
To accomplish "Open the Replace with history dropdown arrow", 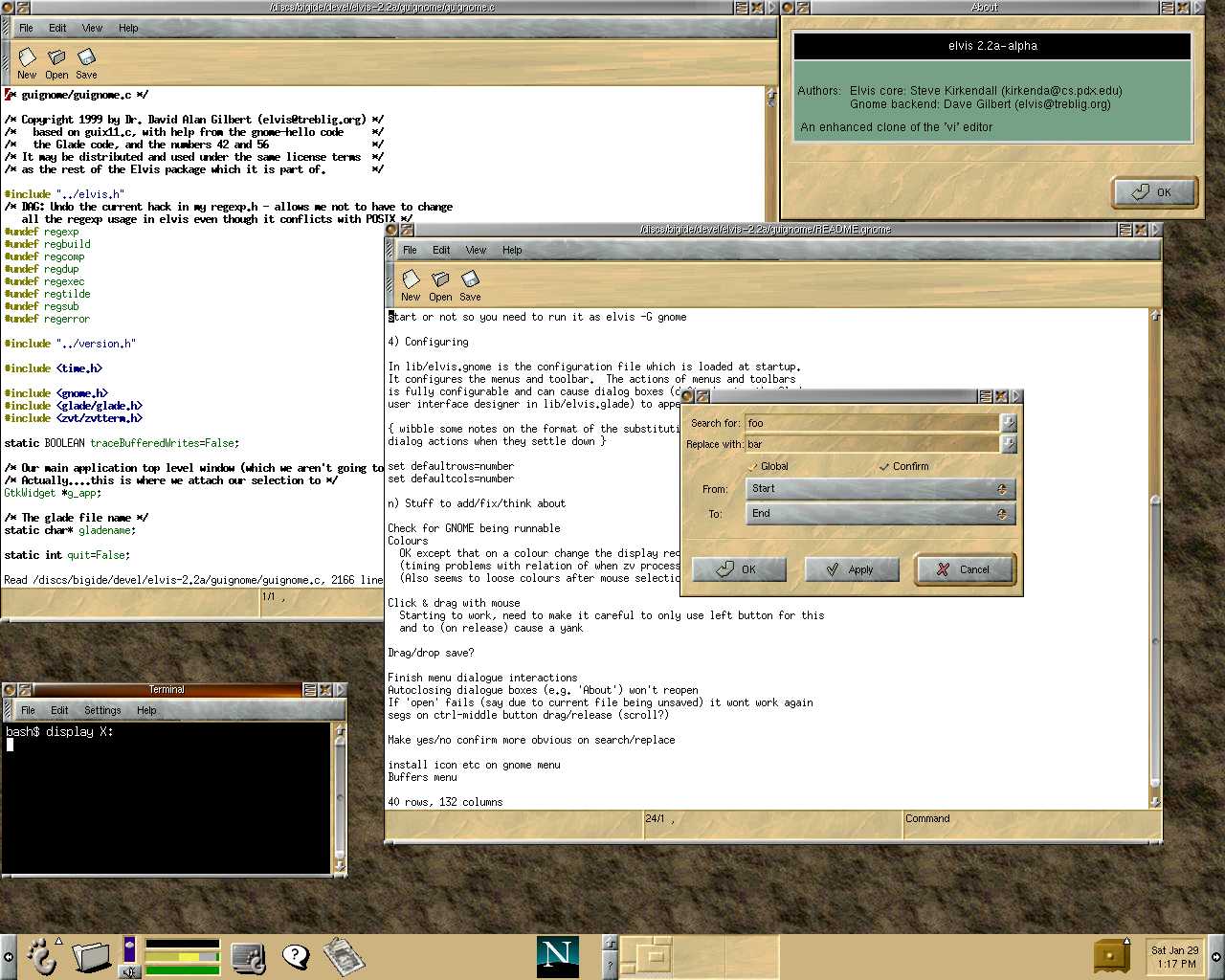I will click(1008, 444).
